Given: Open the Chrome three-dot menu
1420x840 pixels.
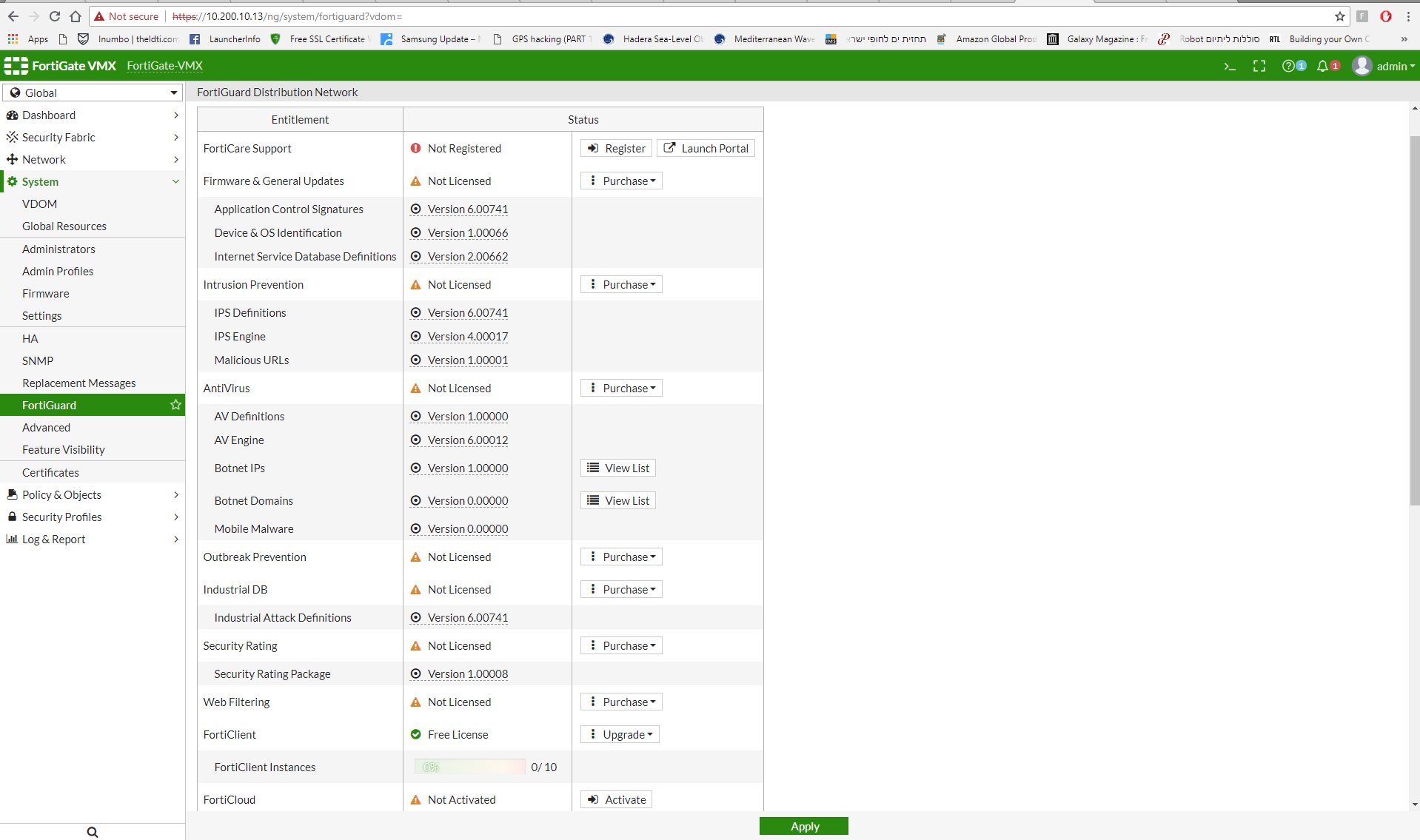Looking at the screenshot, I should pos(1408,16).
